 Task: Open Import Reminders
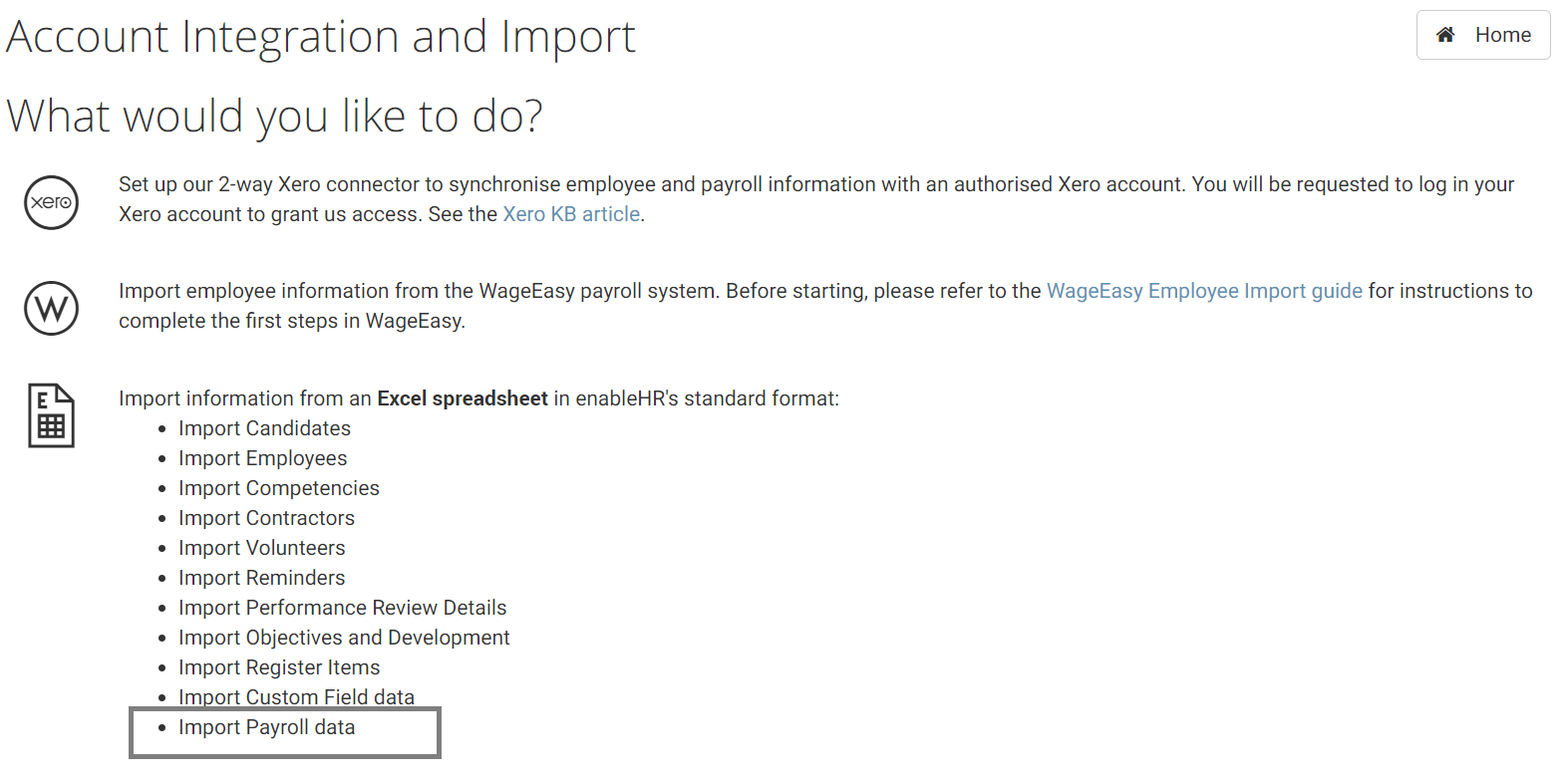coord(261,578)
